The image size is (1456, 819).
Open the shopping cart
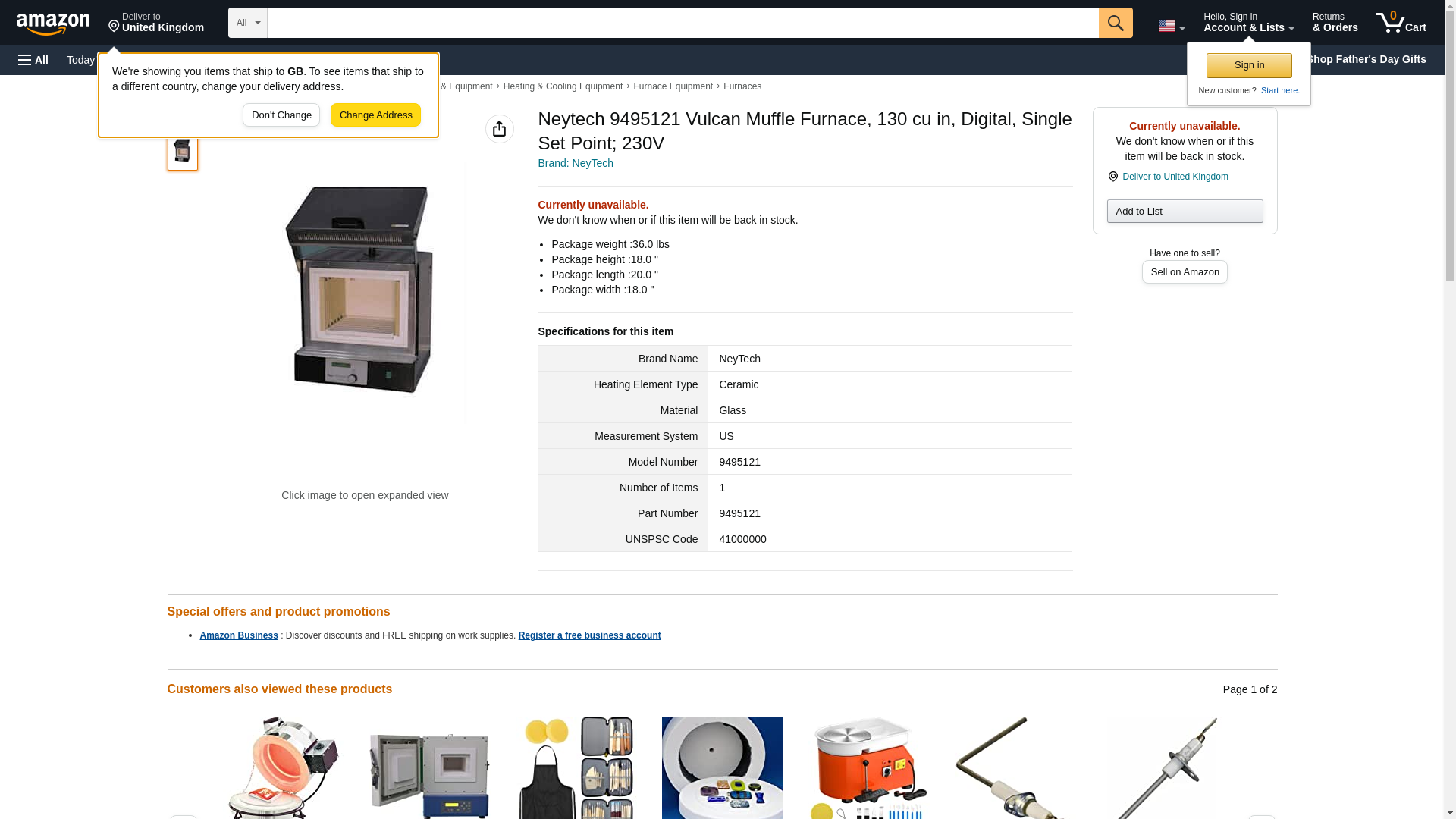(x=1401, y=23)
